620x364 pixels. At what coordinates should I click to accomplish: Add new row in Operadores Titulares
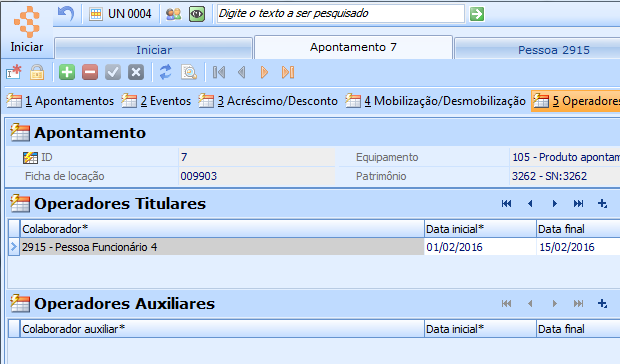click(x=602, y=204)
